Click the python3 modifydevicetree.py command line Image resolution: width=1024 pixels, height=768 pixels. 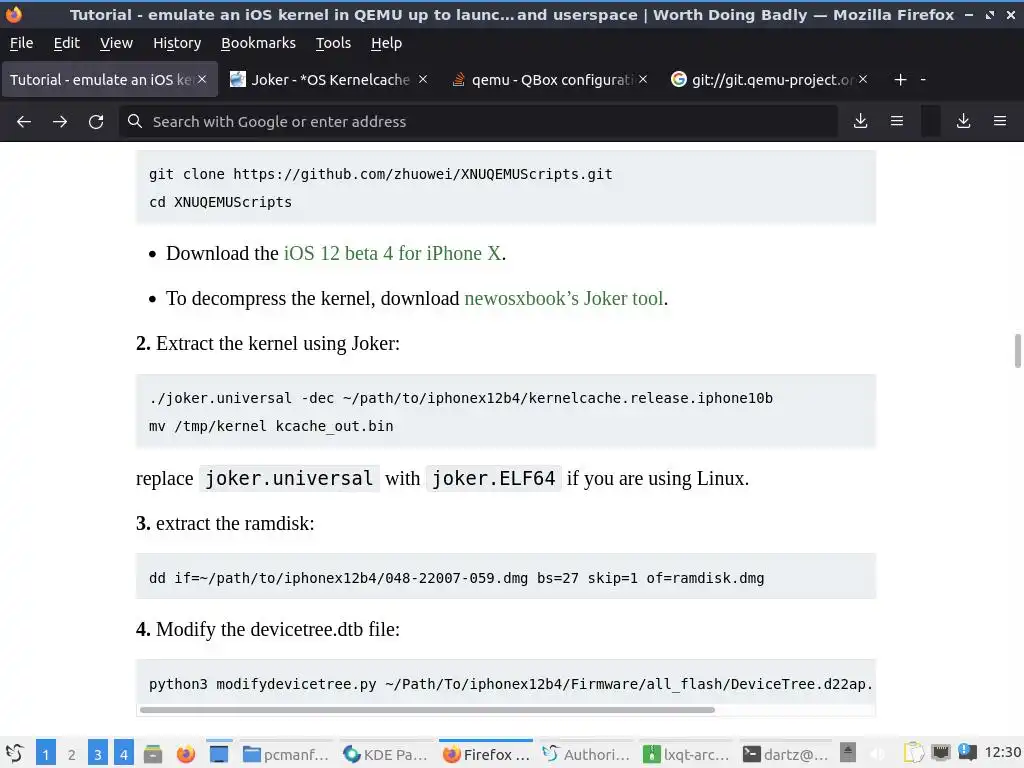(511, 684)
